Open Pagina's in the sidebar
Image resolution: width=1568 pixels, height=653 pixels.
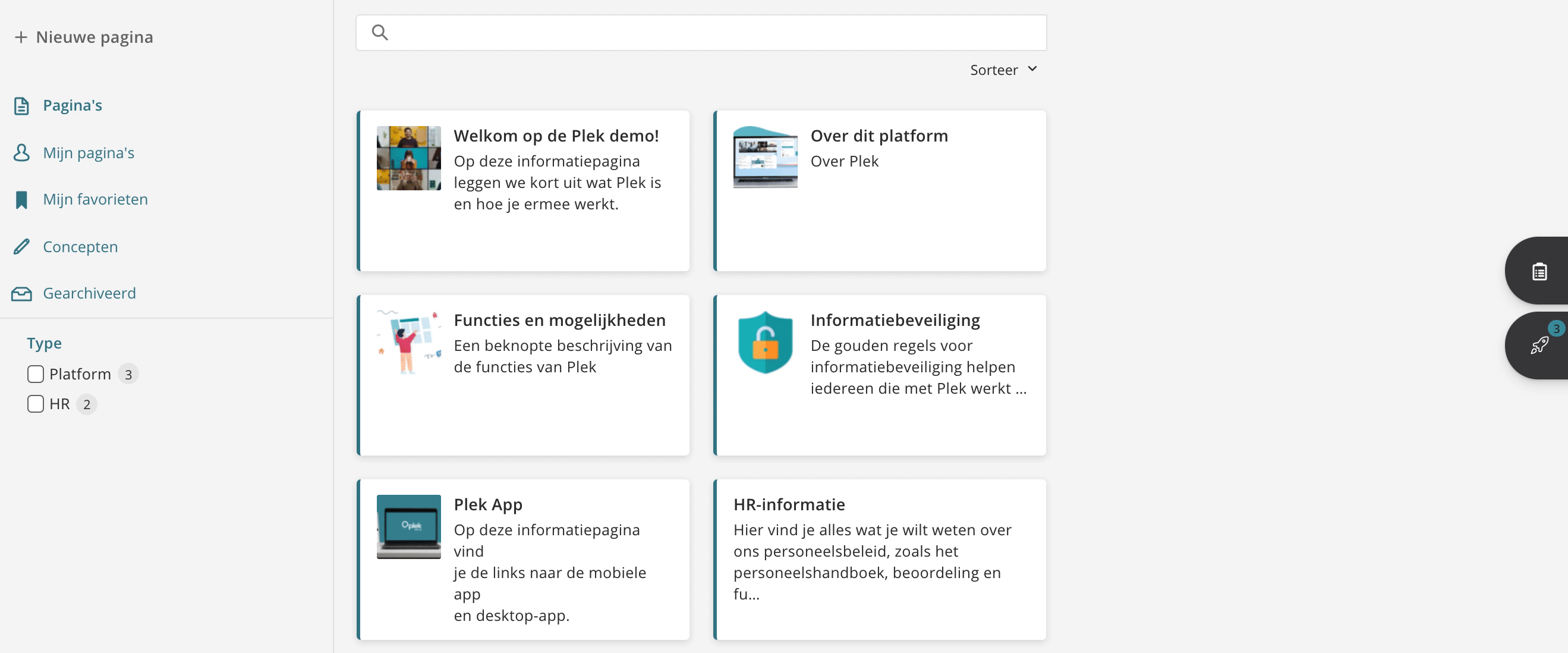[x=73, y=105]
